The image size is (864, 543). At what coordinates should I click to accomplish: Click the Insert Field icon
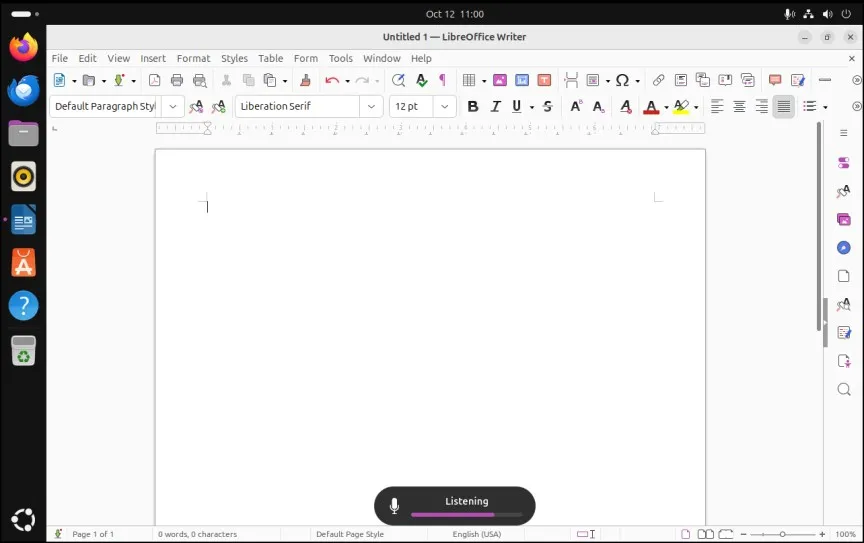tap(593, 80)
